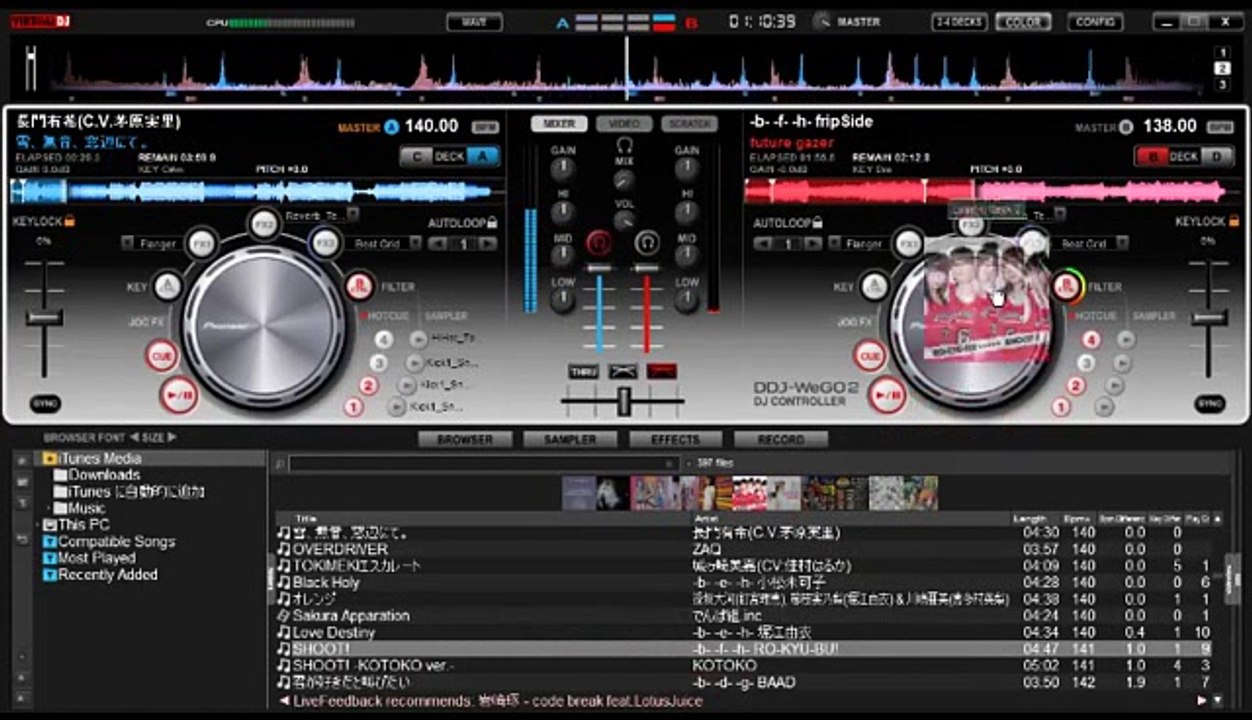Click the CUE button on right deck
The height and width of the screenshot is (720, 1252).
pos(869,355)
